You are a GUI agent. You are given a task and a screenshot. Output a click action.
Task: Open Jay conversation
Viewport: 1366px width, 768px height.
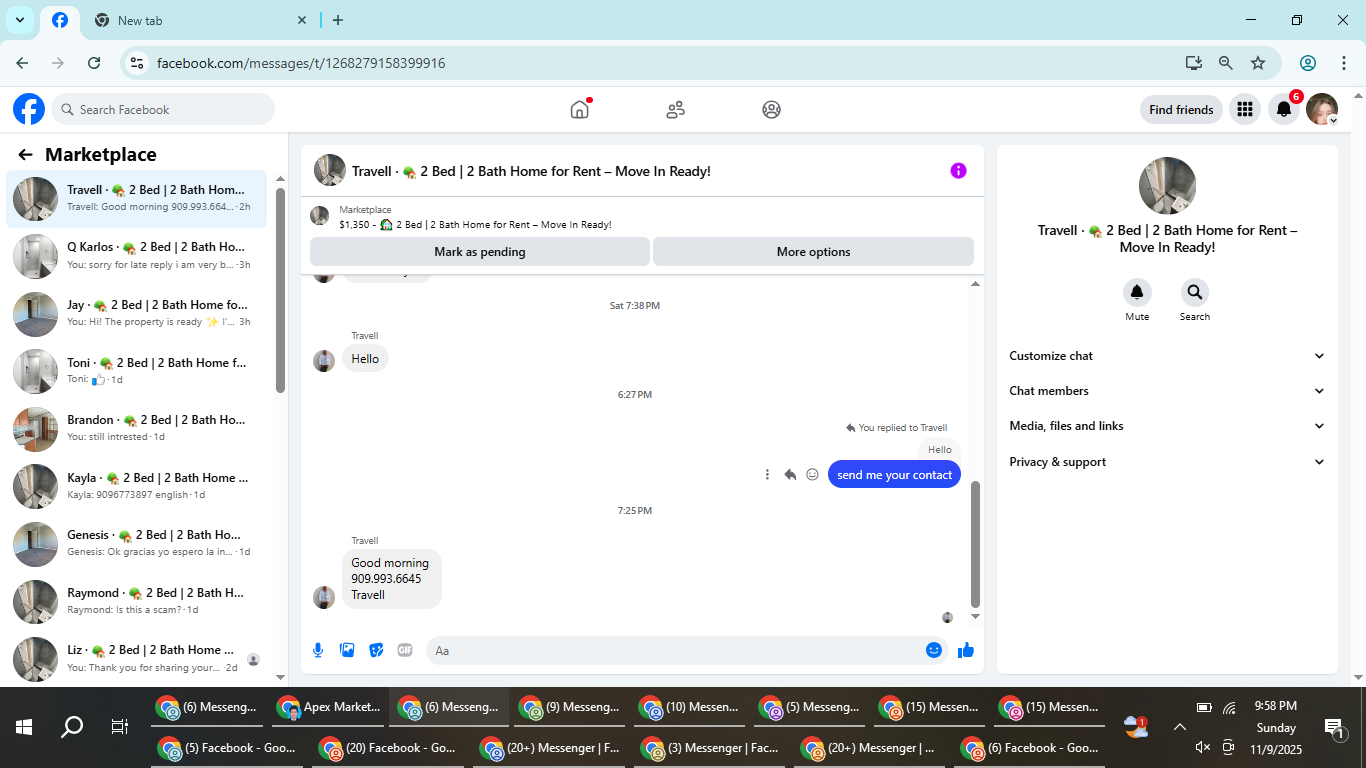(137, 314)
